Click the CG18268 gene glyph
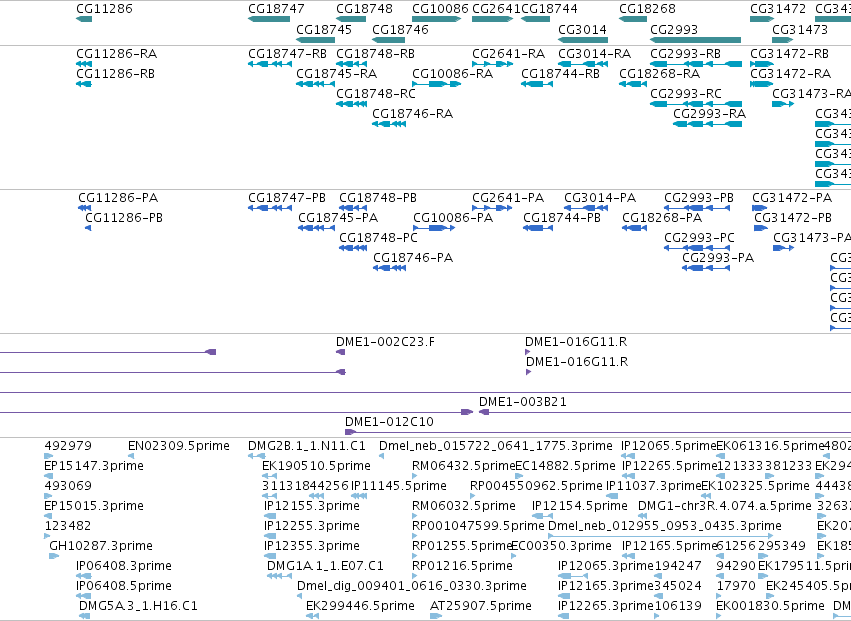The image size is (851, 621). 633,19
